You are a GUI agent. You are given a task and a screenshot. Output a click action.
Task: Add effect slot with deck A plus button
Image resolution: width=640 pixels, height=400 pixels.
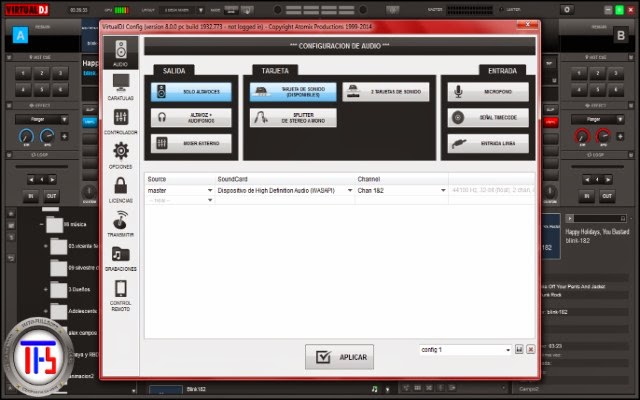click(64, 136)
